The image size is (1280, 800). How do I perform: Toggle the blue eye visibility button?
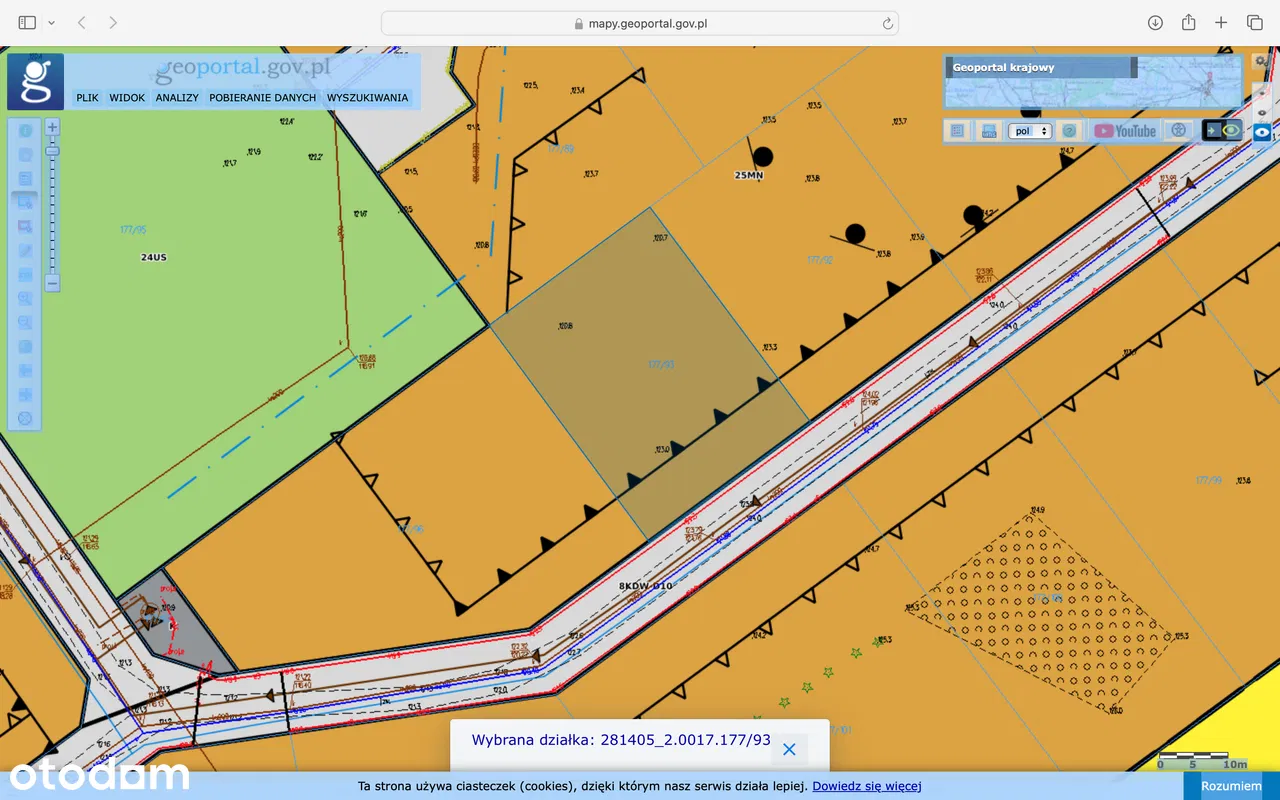click(1262, 132)
